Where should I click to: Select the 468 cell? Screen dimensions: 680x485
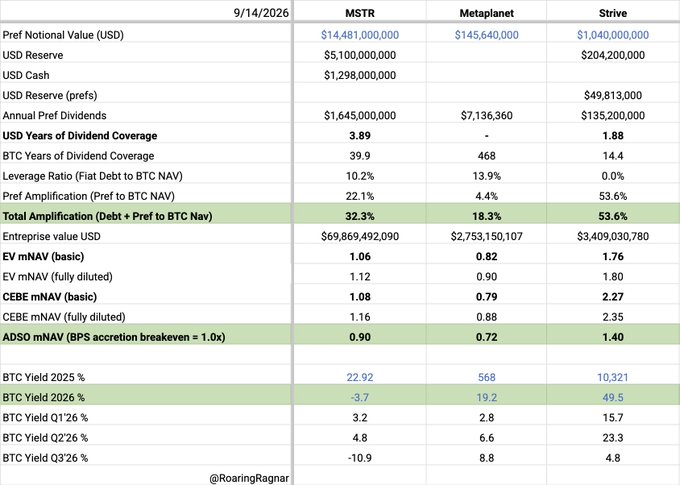click(487, 156)
